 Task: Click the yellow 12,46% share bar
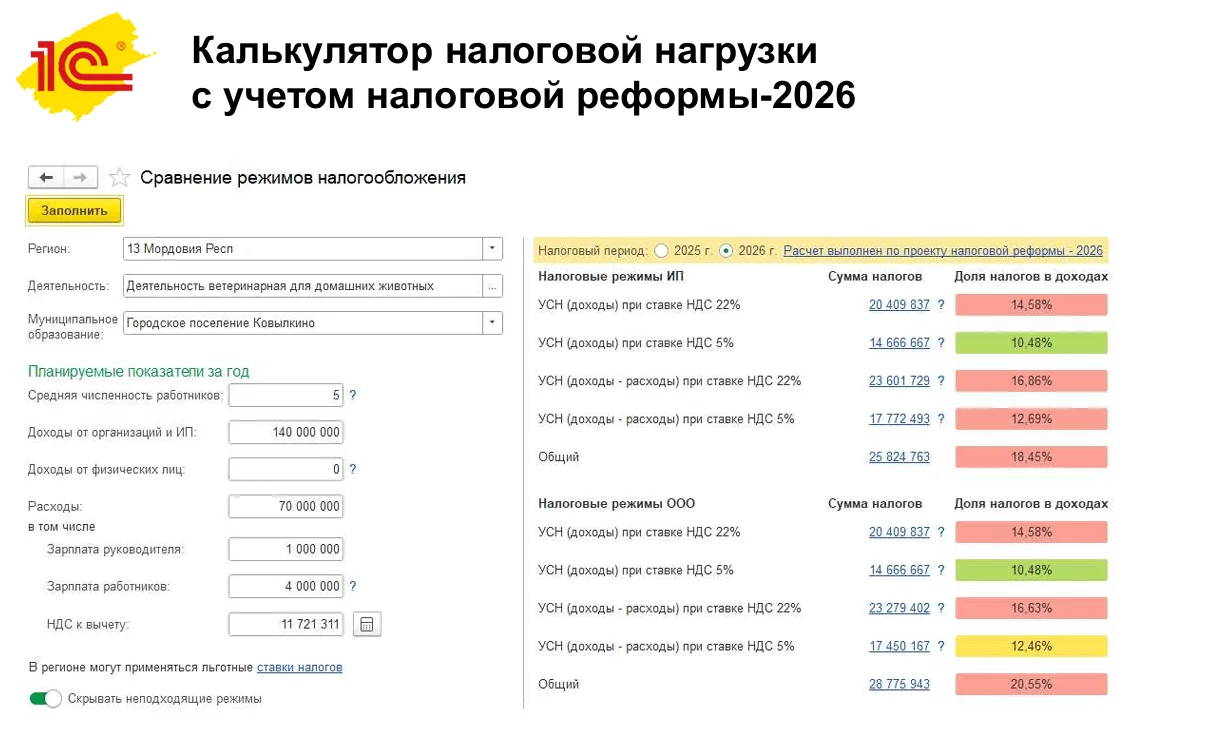click(x=1031, y=646)
